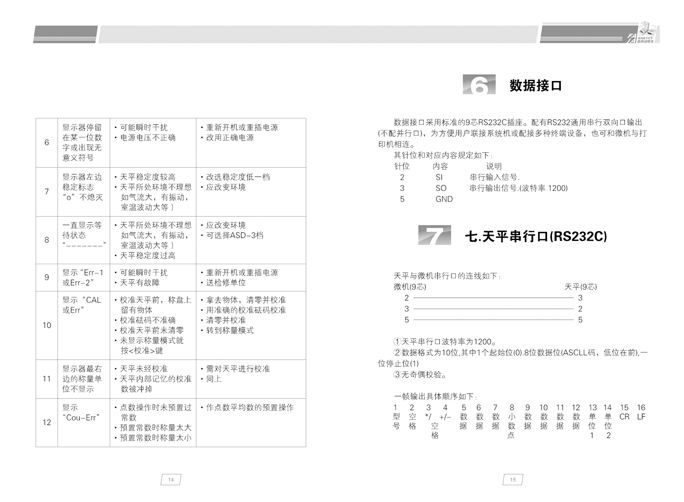Click table row number 6

46,142
